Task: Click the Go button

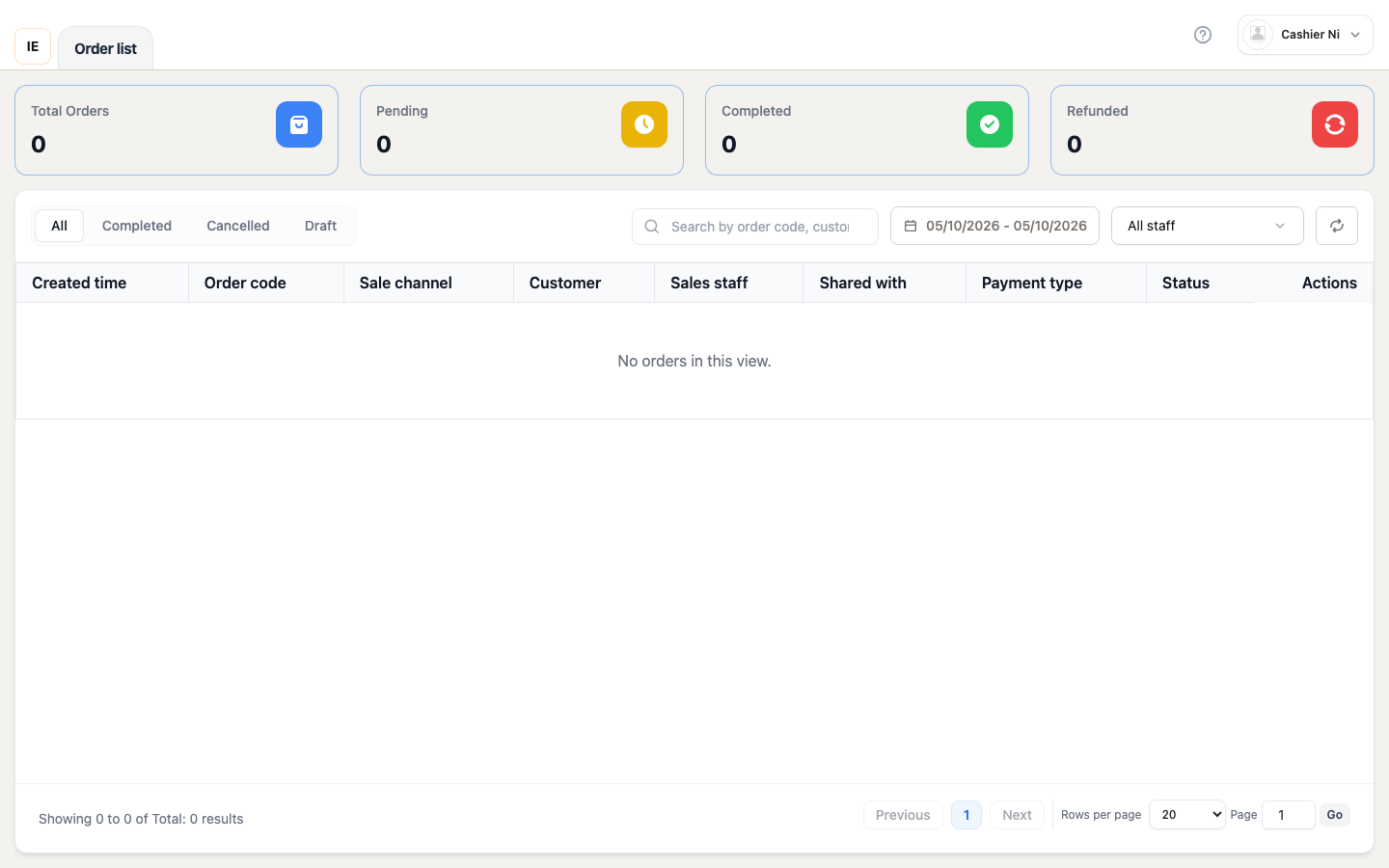Action: pos(1335,815)
